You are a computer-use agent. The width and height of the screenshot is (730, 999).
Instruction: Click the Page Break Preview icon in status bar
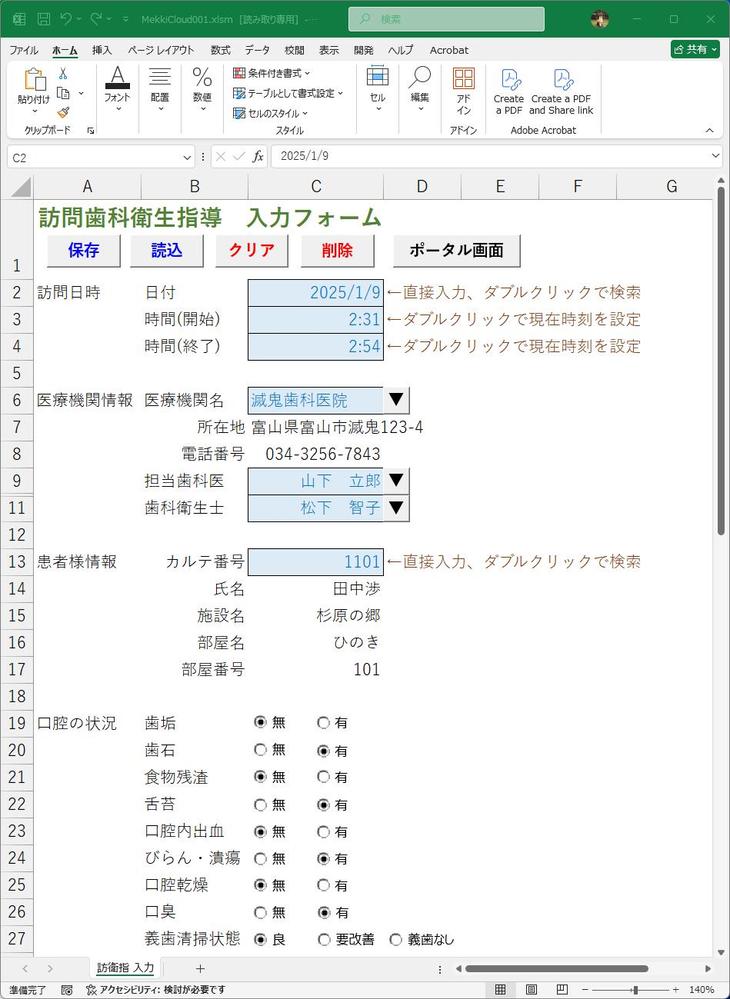[562, 990]
